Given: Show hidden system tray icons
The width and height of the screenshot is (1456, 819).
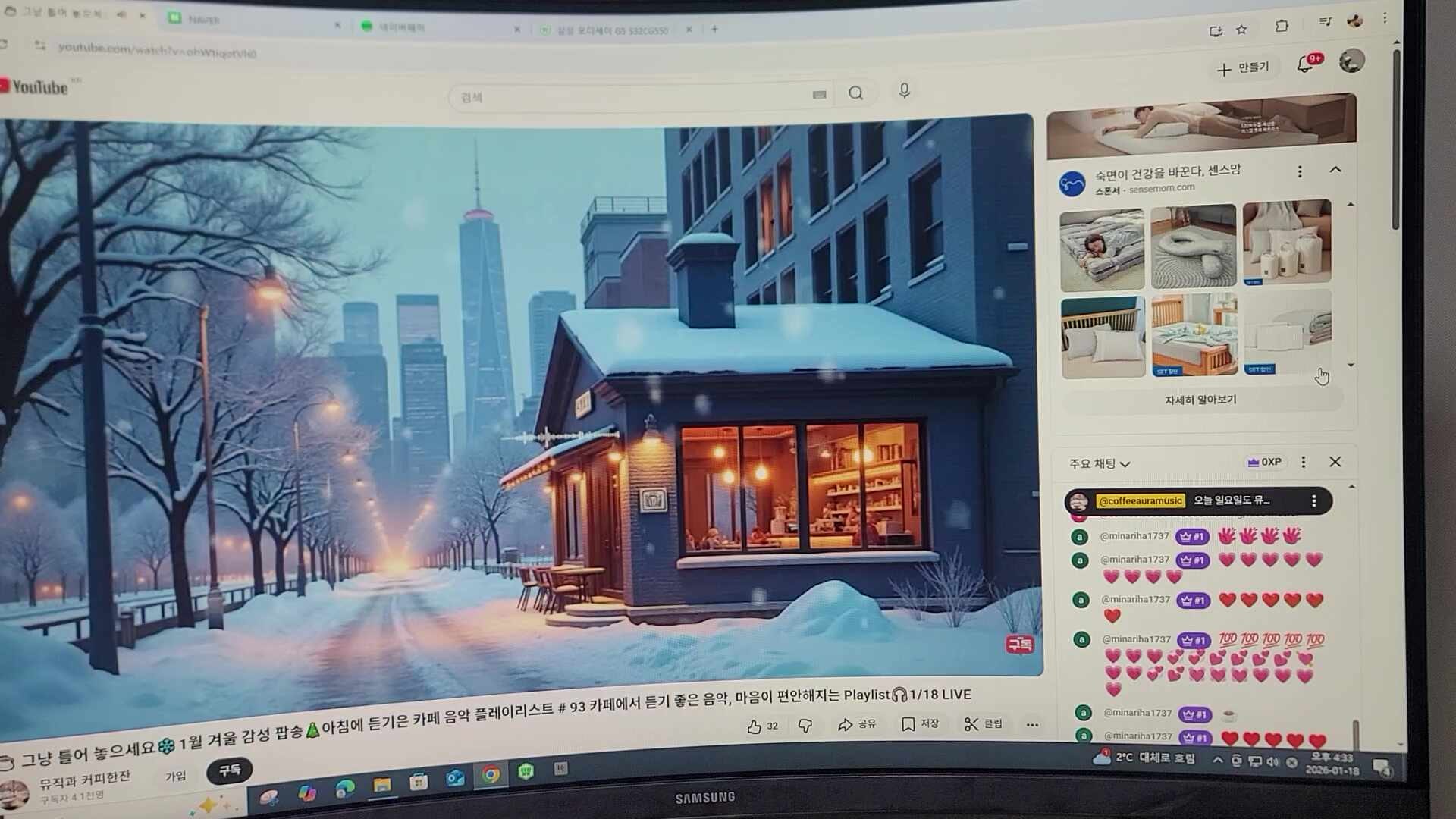Looking at the screenshot, I should (1218, 760).
